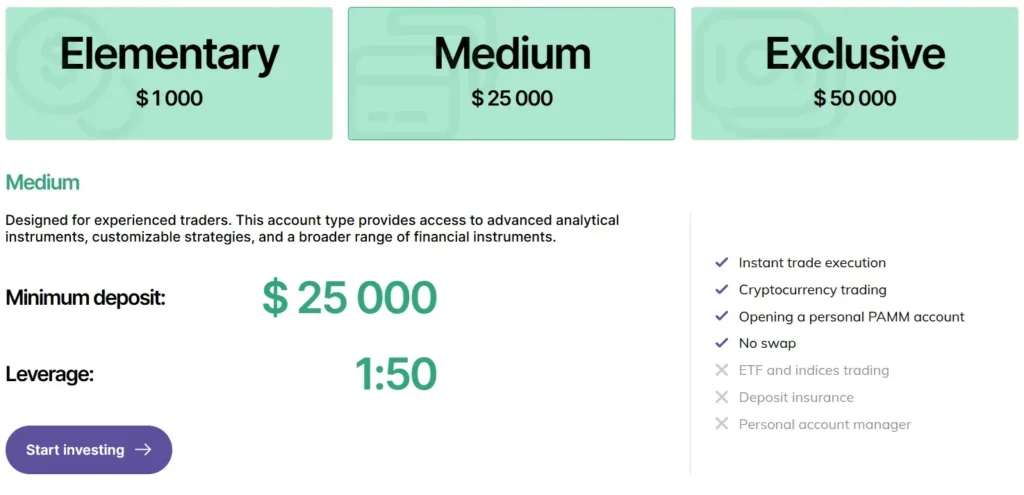Viewport: 1024px width, 495px height.
Task: Click the arrow icon in Start investing
Action: pos(143,450)
